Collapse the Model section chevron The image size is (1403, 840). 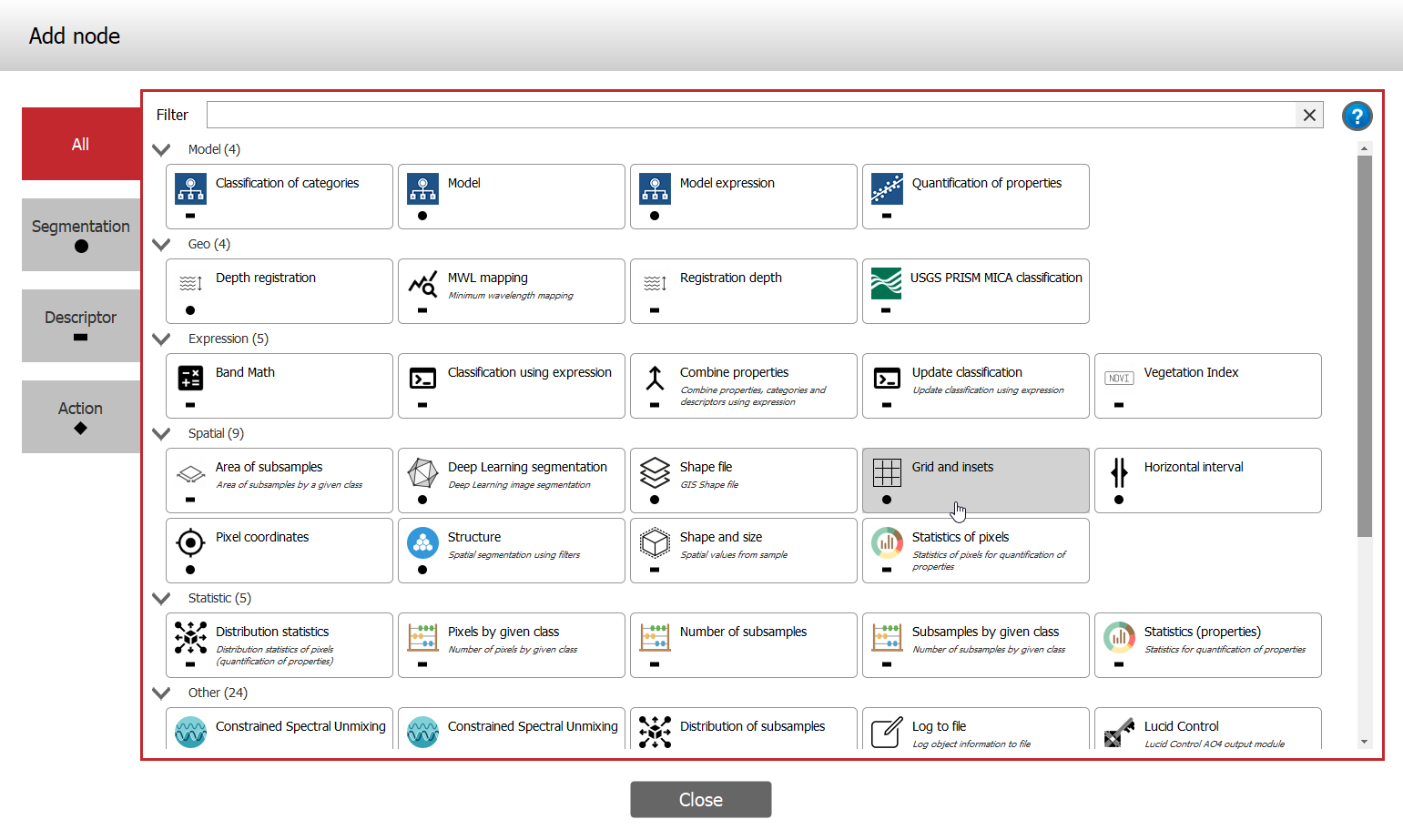pos(162,150)
